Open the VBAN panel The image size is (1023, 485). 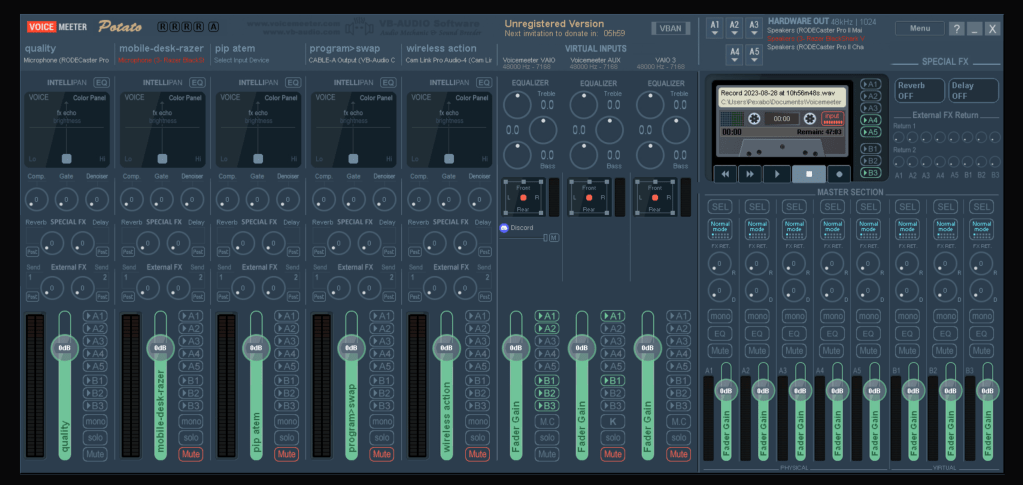(670, 28)
